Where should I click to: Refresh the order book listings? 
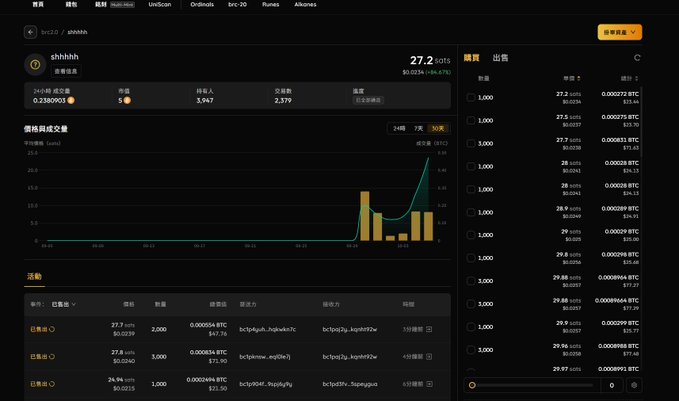pyautogui.click(x=637, y=58)
